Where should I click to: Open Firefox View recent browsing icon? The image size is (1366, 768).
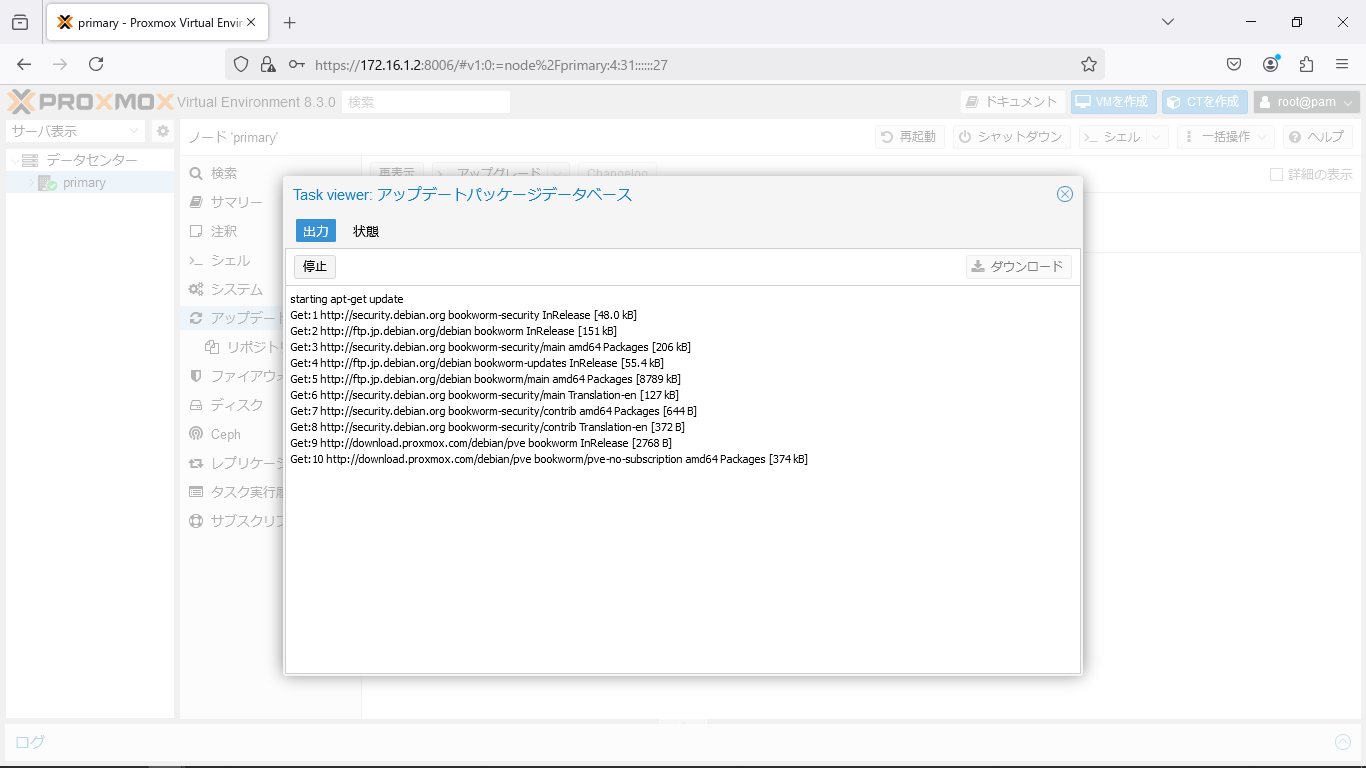20,22
